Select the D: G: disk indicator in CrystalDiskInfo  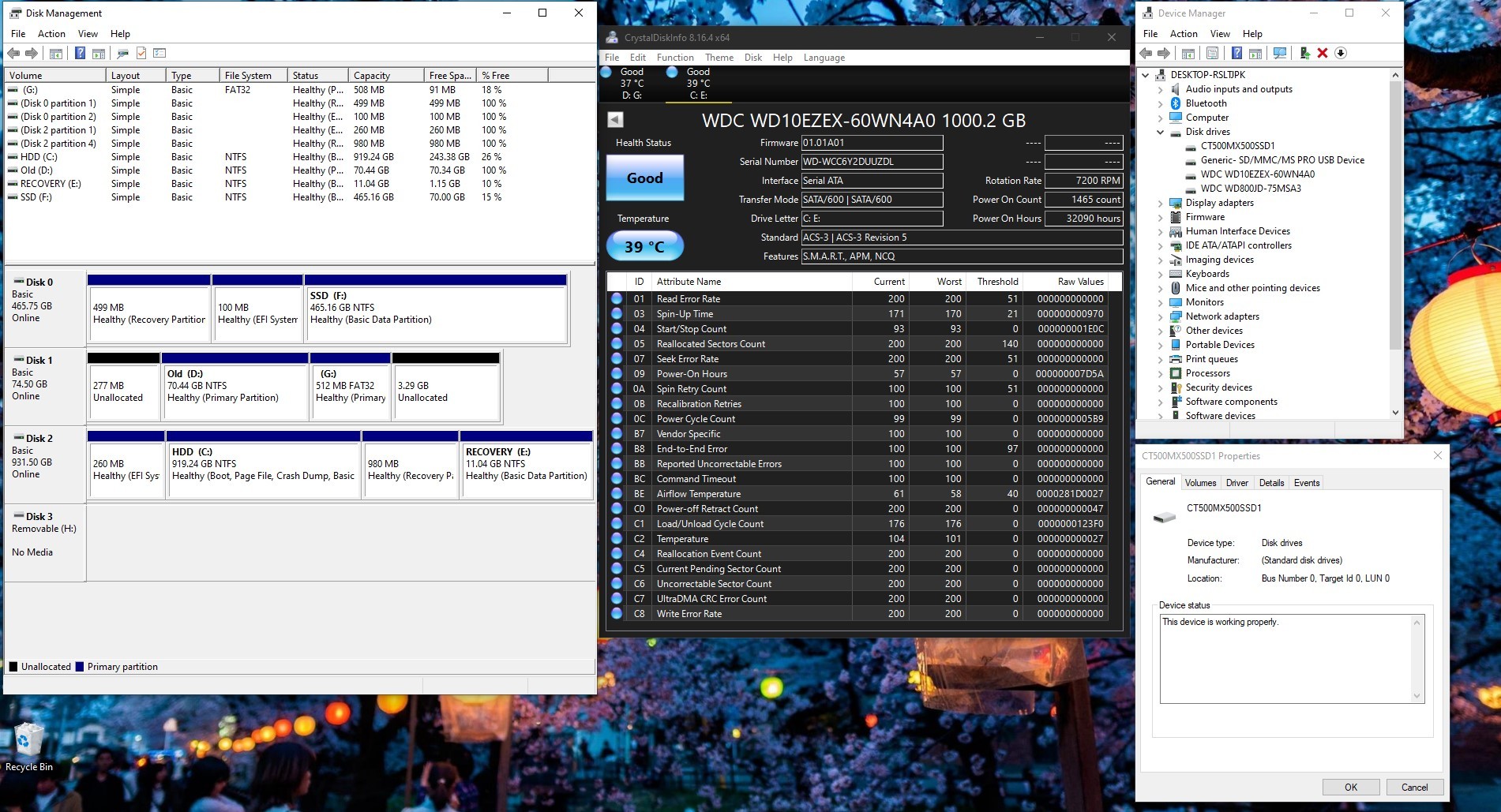632,83
